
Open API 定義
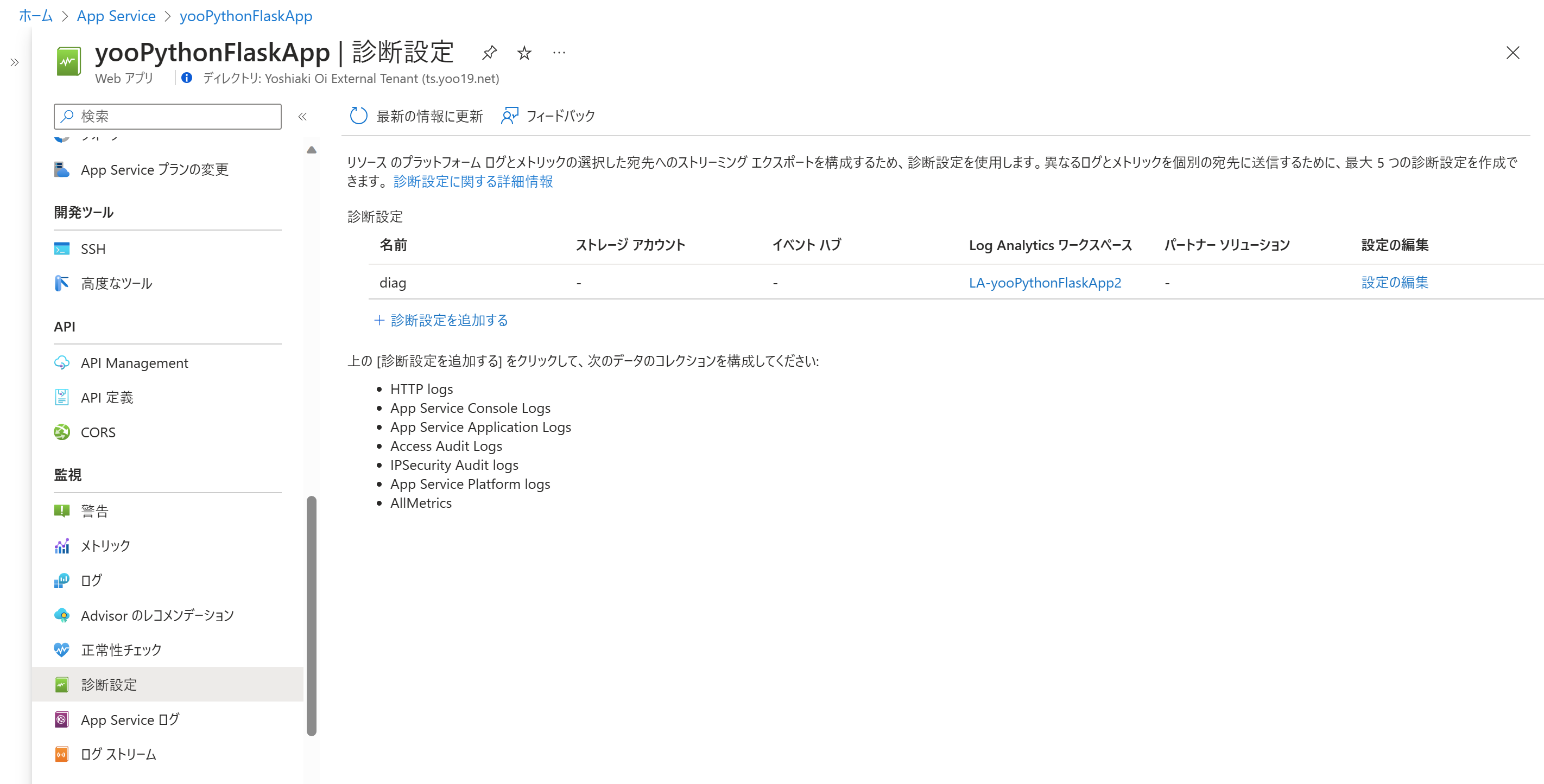pyautogui.click(x=107, y=397)
